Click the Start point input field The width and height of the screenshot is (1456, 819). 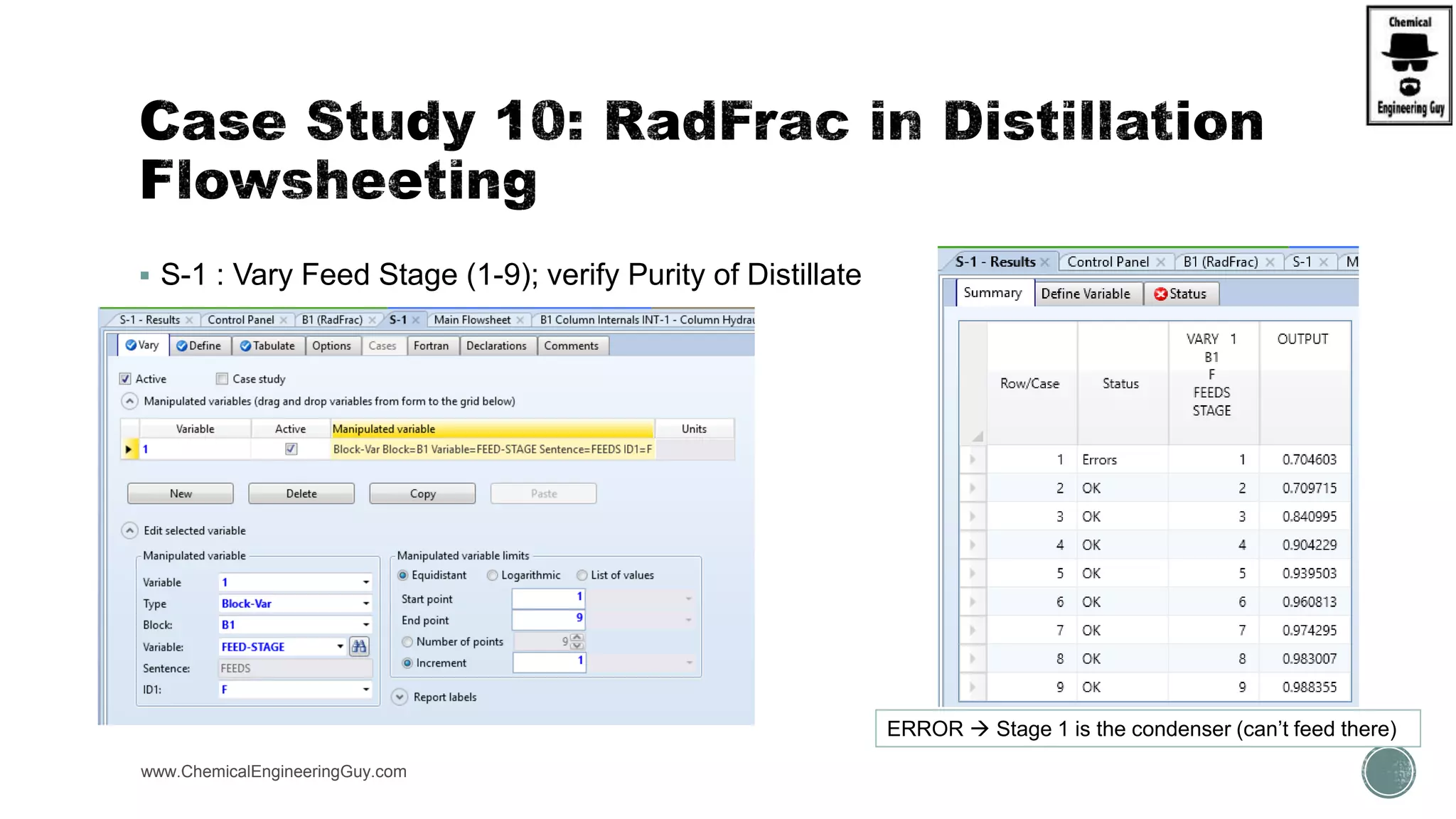point(548,599)
